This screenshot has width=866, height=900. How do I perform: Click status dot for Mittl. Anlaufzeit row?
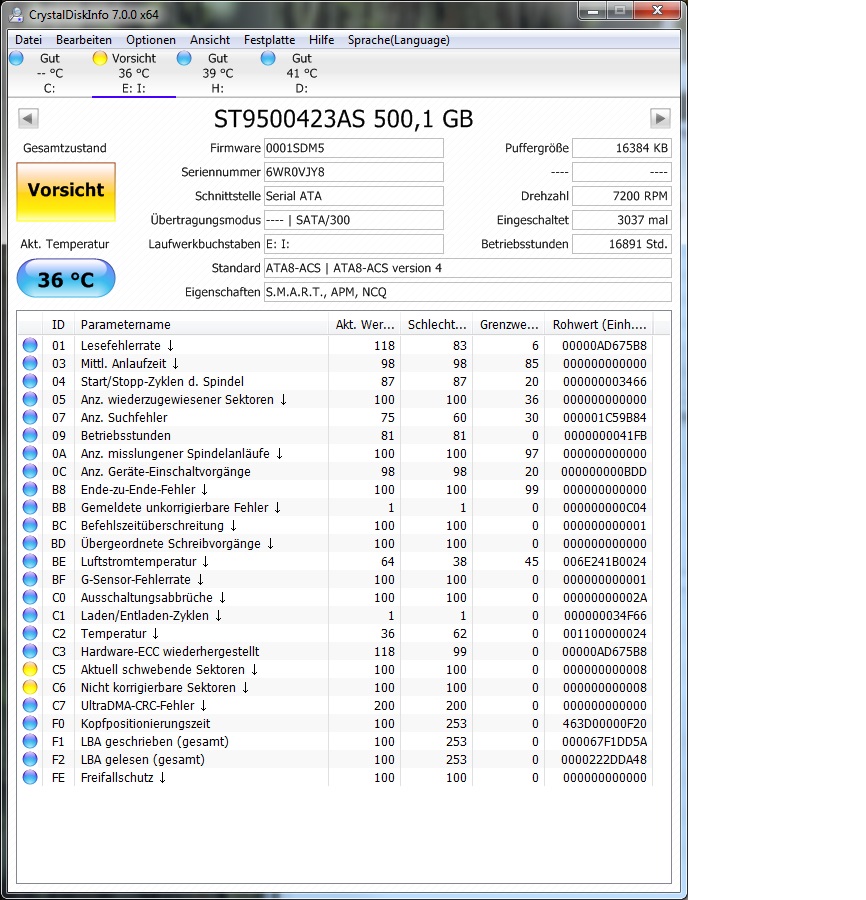point(30,363)
